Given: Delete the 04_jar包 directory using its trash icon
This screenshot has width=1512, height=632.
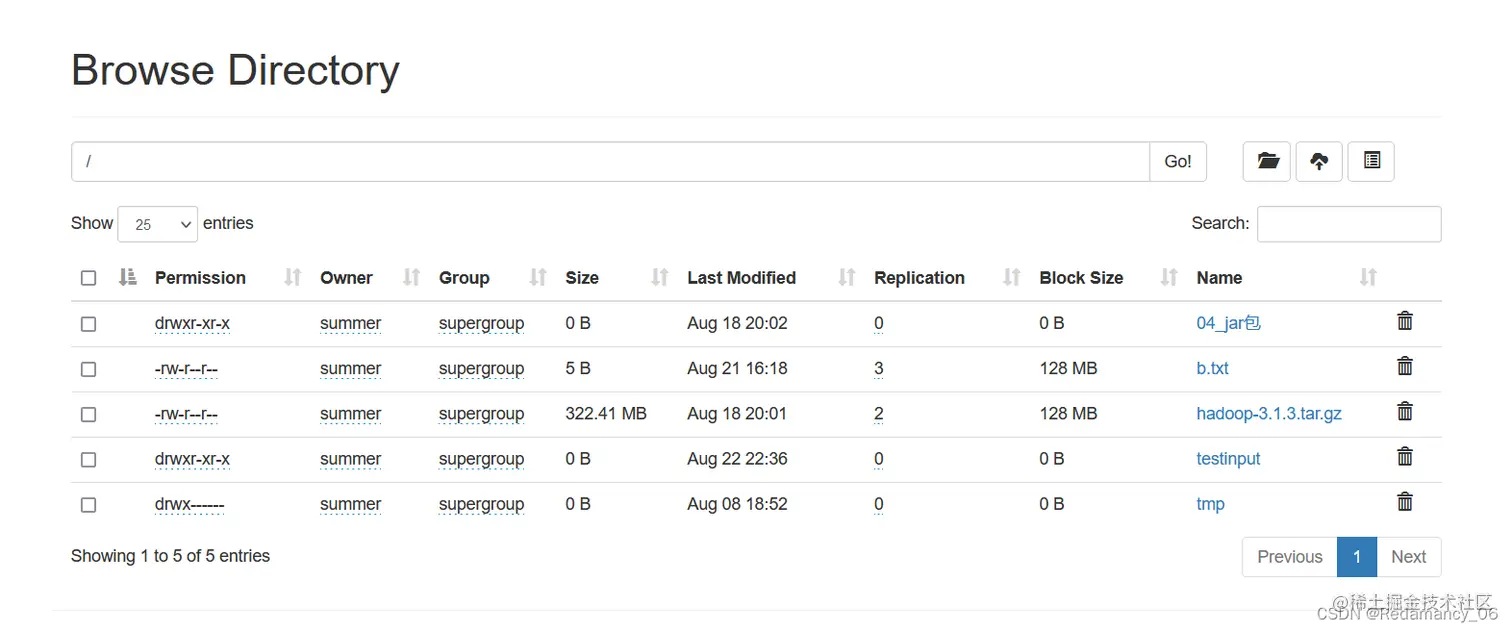Looking at the screenshot, I should [1405, 321].
